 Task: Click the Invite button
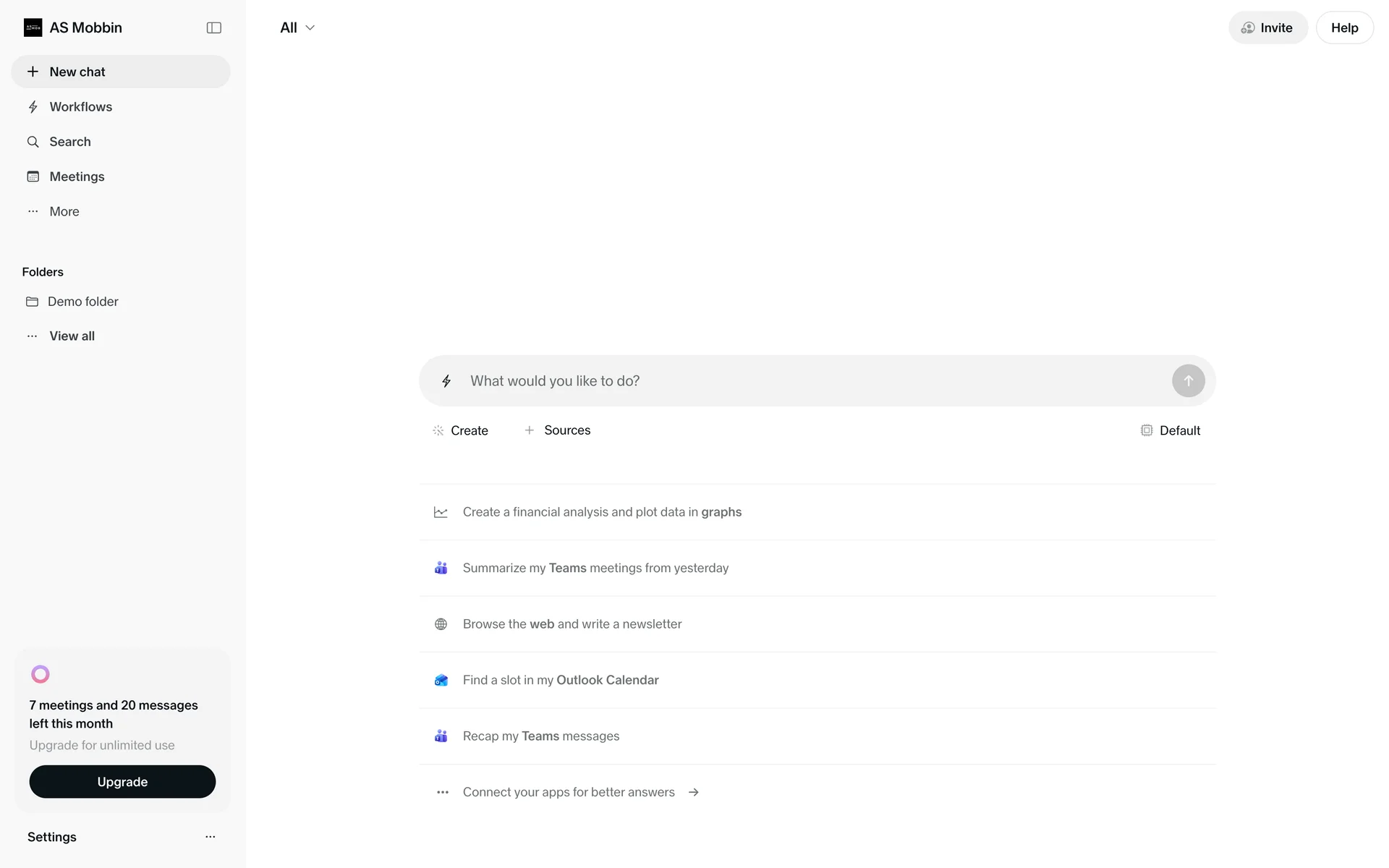1267,27
